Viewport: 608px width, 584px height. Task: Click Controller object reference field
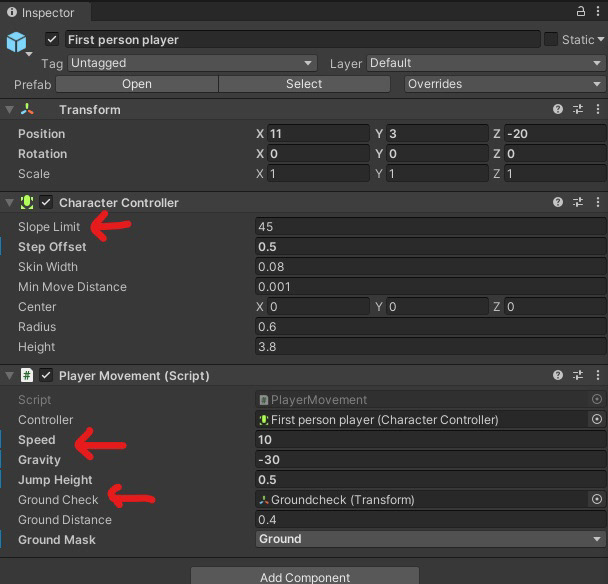pos(422,420)
